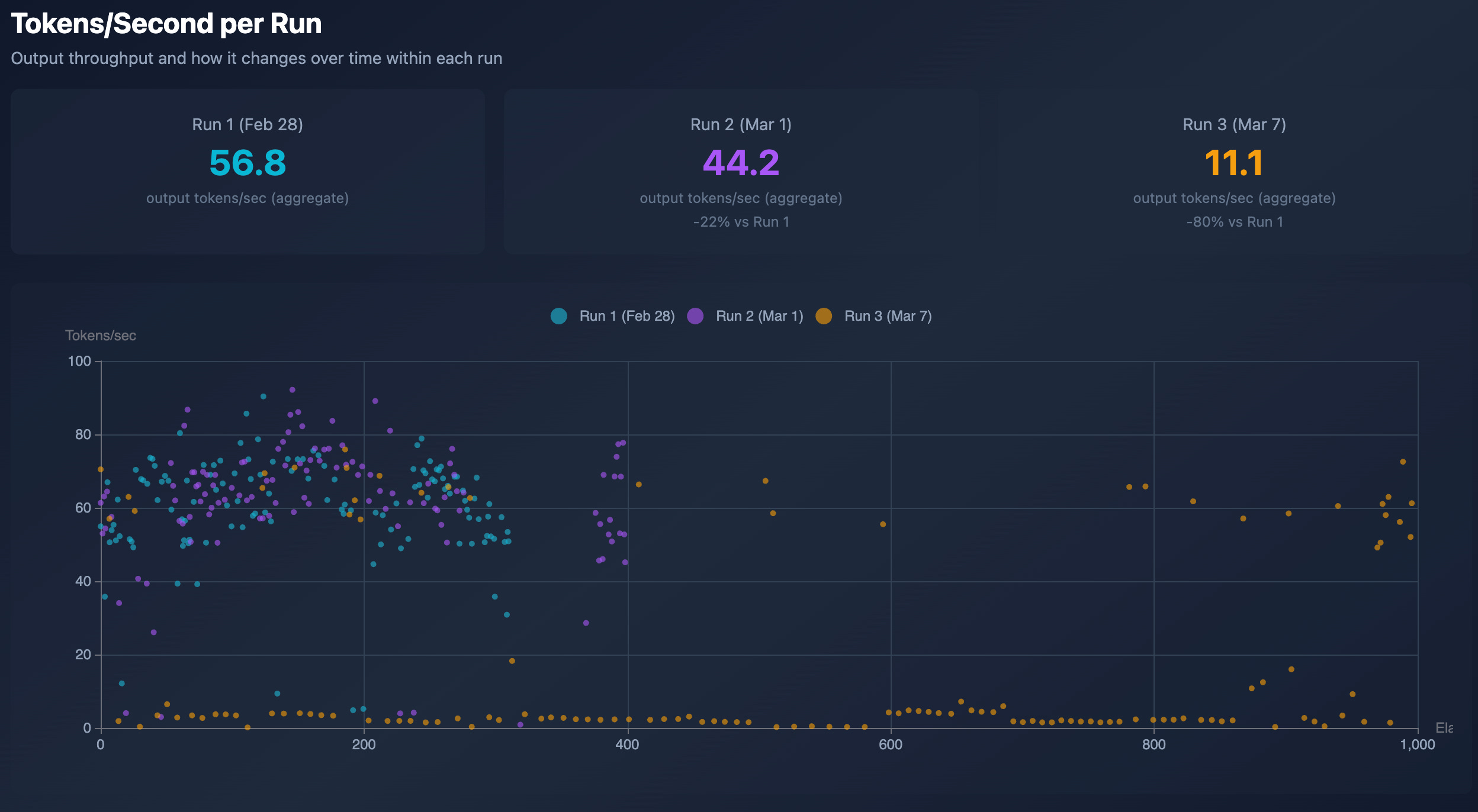
Task: Click the output throughput subtitle text
Action: pyautogui.click(x=256, y=58)
